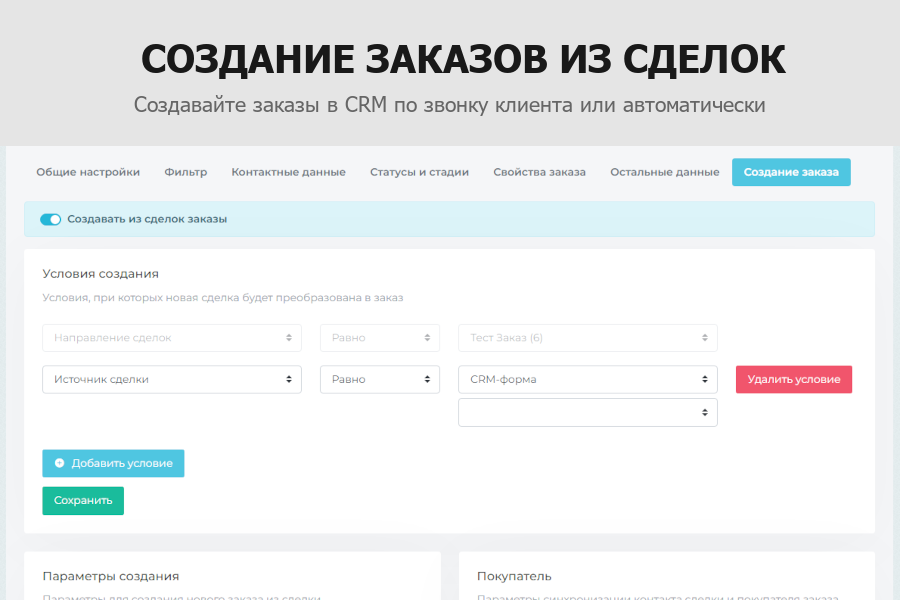
Task: Click the Удалить условие button
Action: pos(793,379)
